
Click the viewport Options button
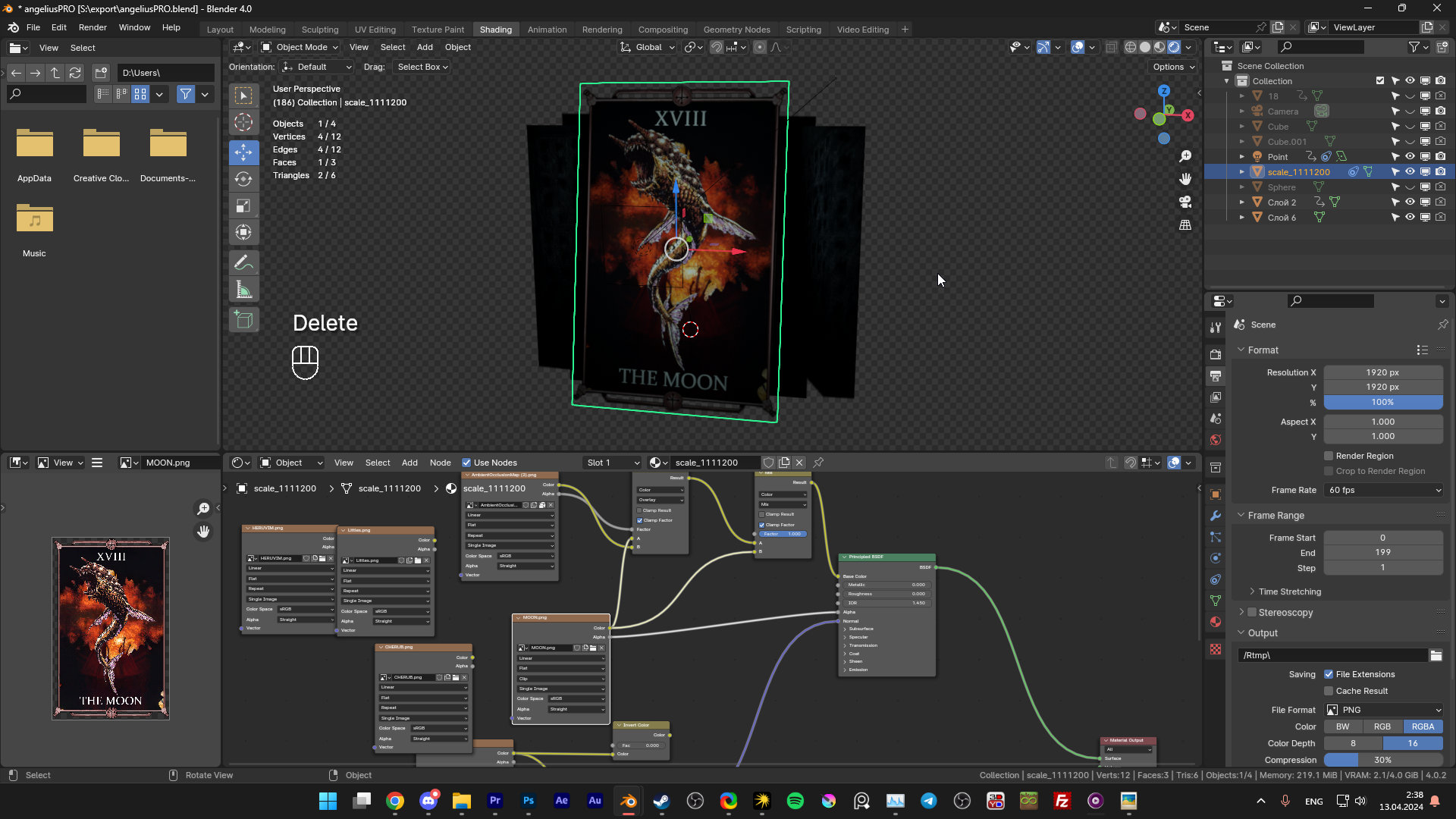pyautogui.click(x=1174, y=67)
